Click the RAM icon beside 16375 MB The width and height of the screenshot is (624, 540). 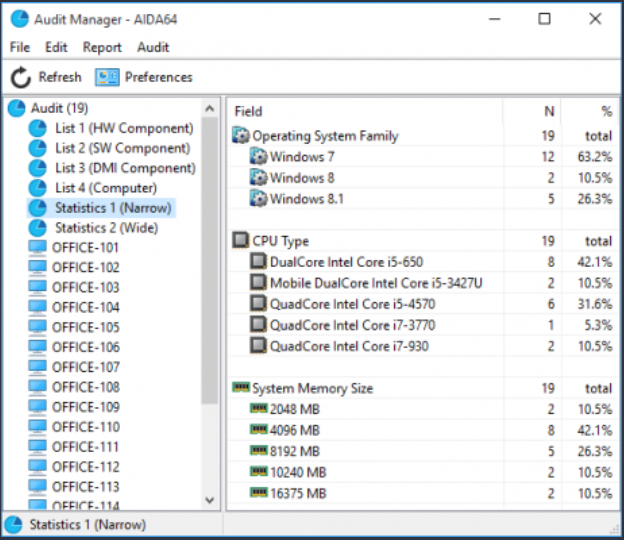(259, 493)
